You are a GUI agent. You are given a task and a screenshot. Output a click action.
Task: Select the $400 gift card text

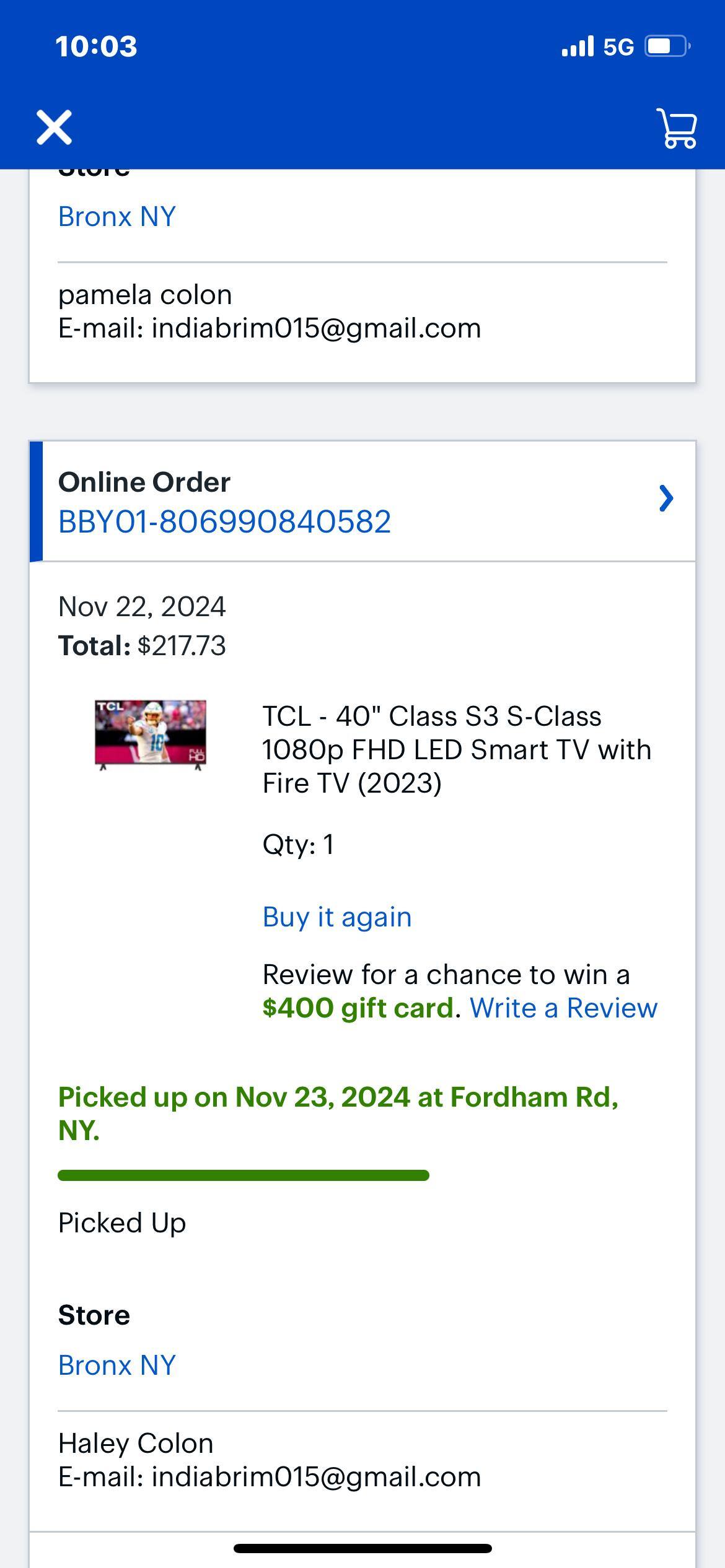click(x=358, y=1008)
